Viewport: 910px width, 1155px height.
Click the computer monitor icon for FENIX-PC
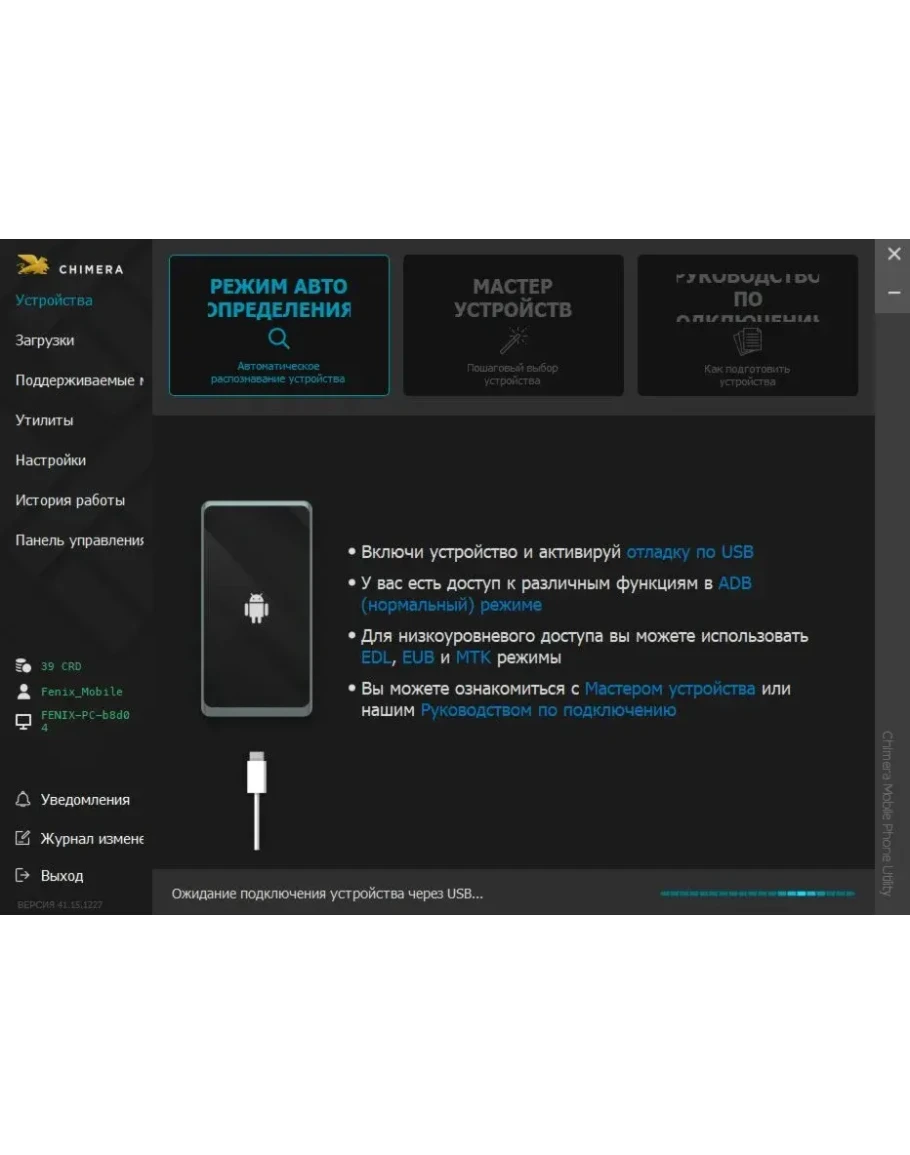coord(23,721)
